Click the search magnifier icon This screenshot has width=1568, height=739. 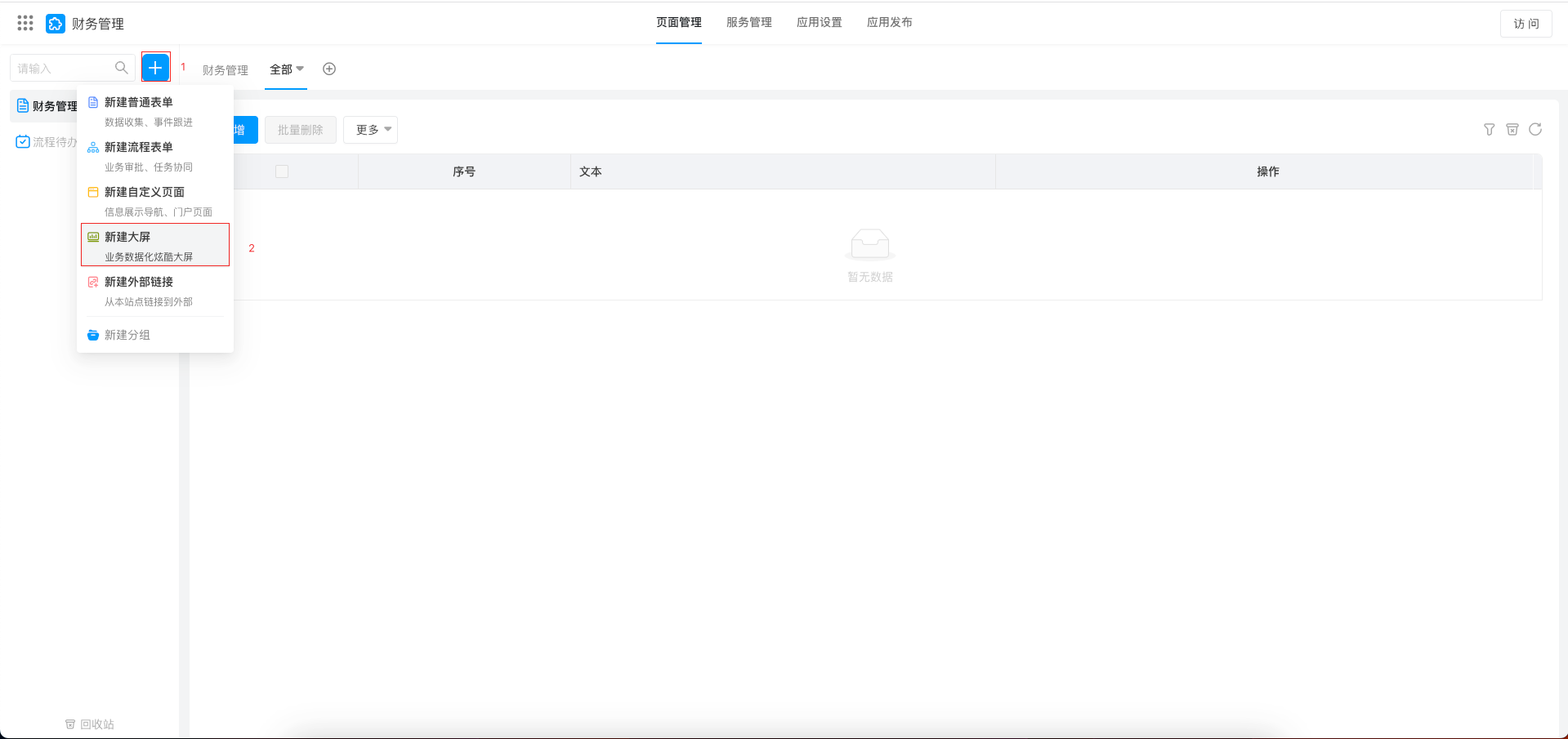coord(121,68)
